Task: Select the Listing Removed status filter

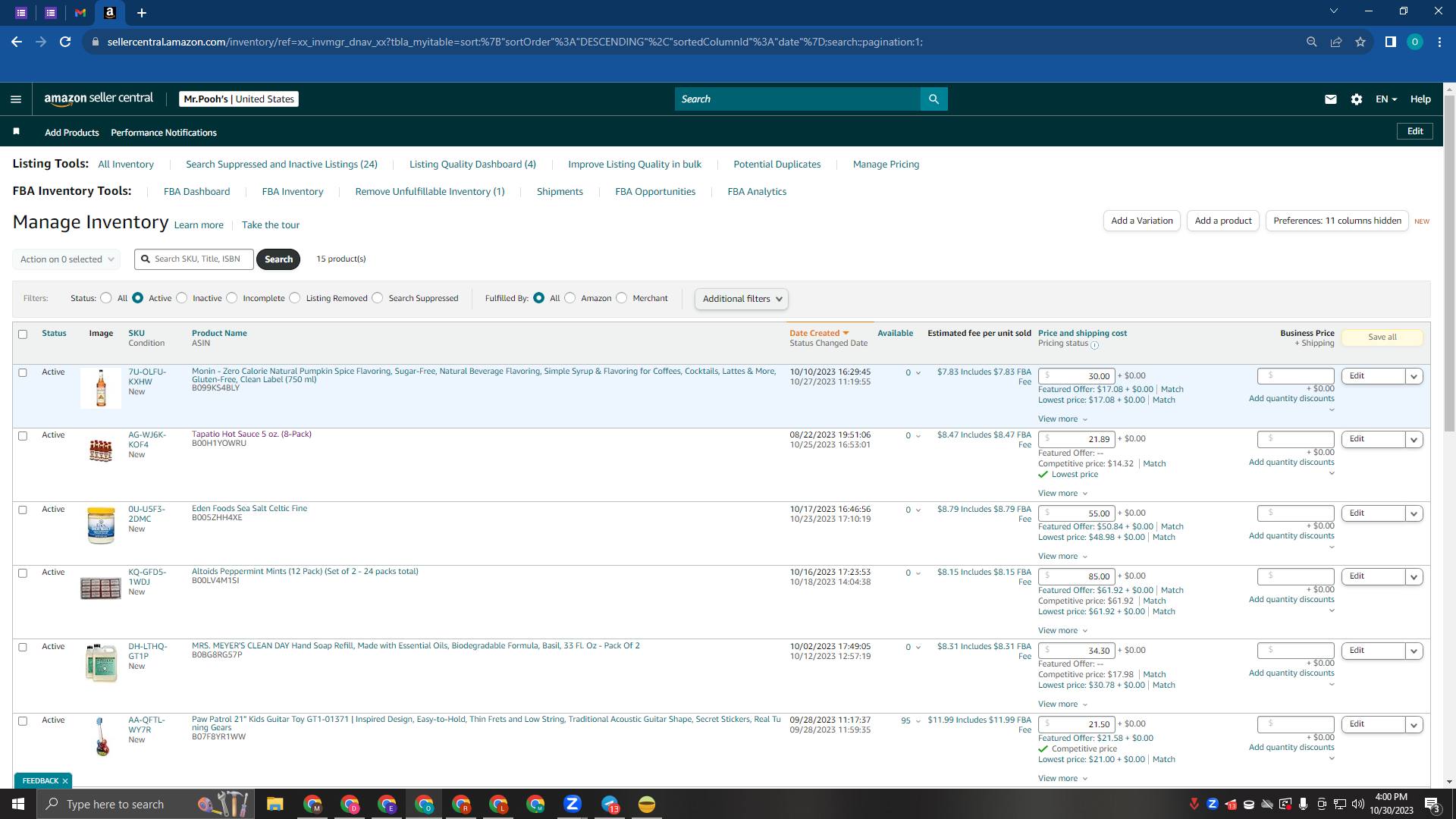Action: point(295,298)
